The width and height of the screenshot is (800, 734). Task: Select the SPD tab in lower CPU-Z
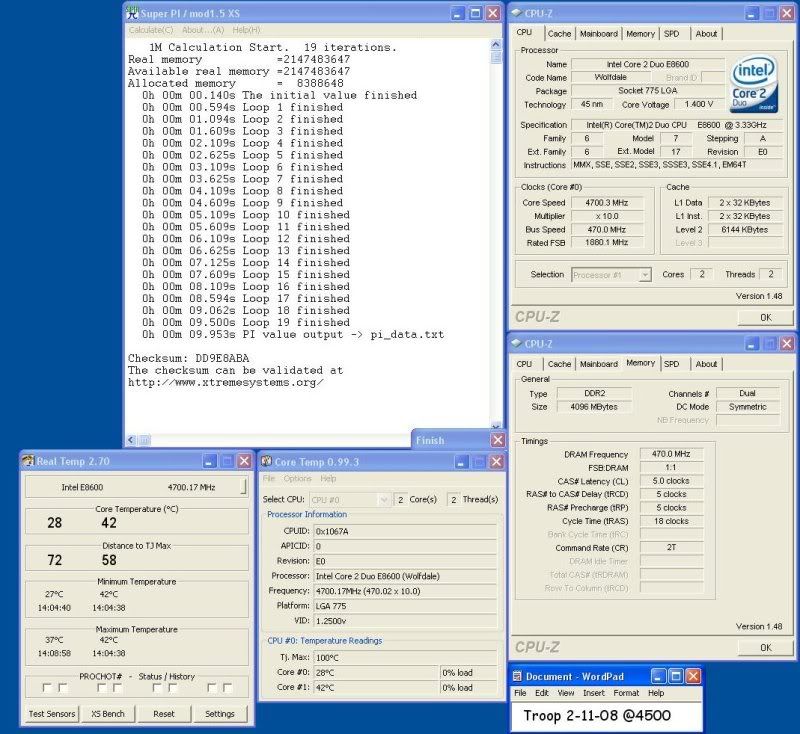[x=671, y=364]
